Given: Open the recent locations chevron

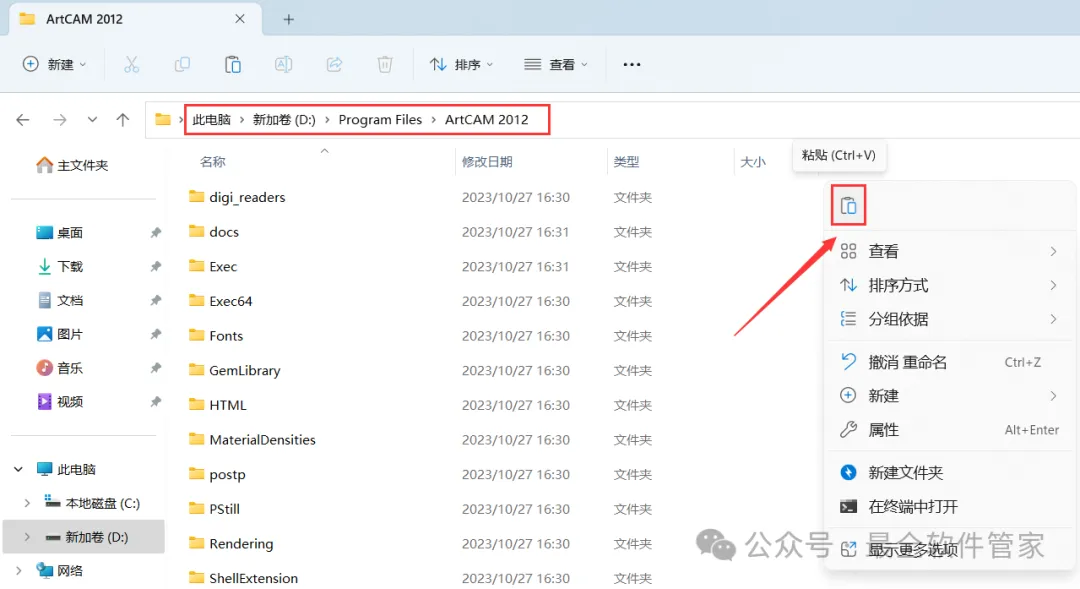Looking at the screenshot, I should pos(92,120).
